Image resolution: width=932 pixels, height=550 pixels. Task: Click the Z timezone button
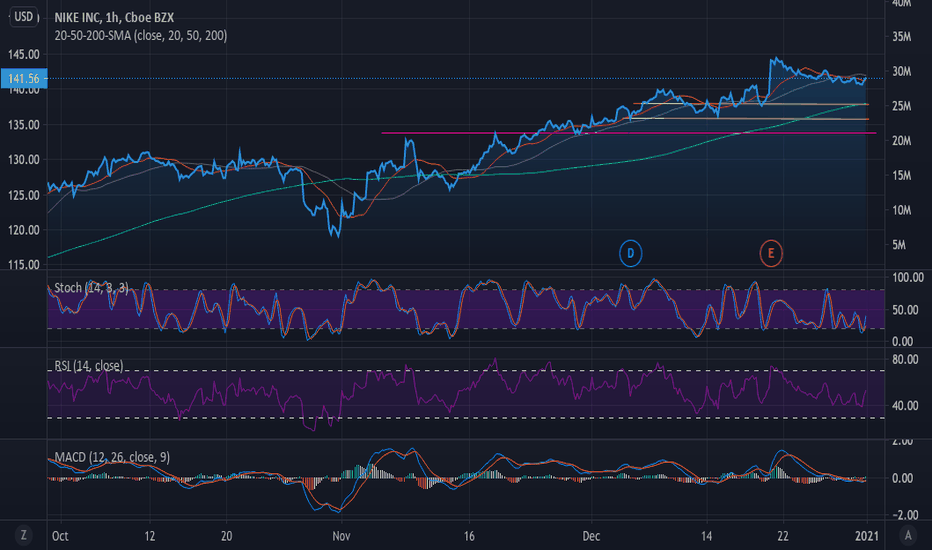[23, 535]
